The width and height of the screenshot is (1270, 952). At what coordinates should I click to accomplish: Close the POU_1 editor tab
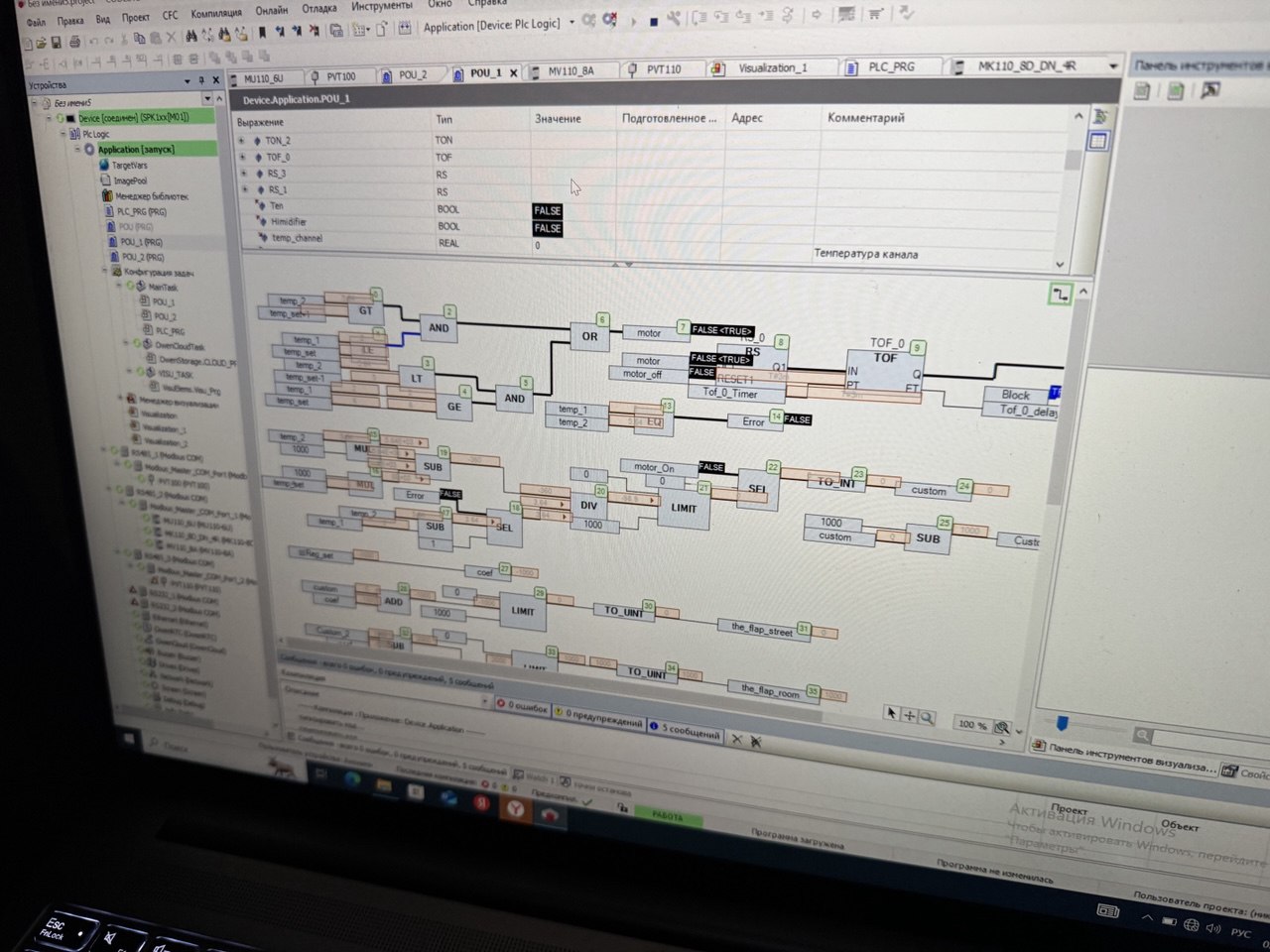(x=513, y=73)
